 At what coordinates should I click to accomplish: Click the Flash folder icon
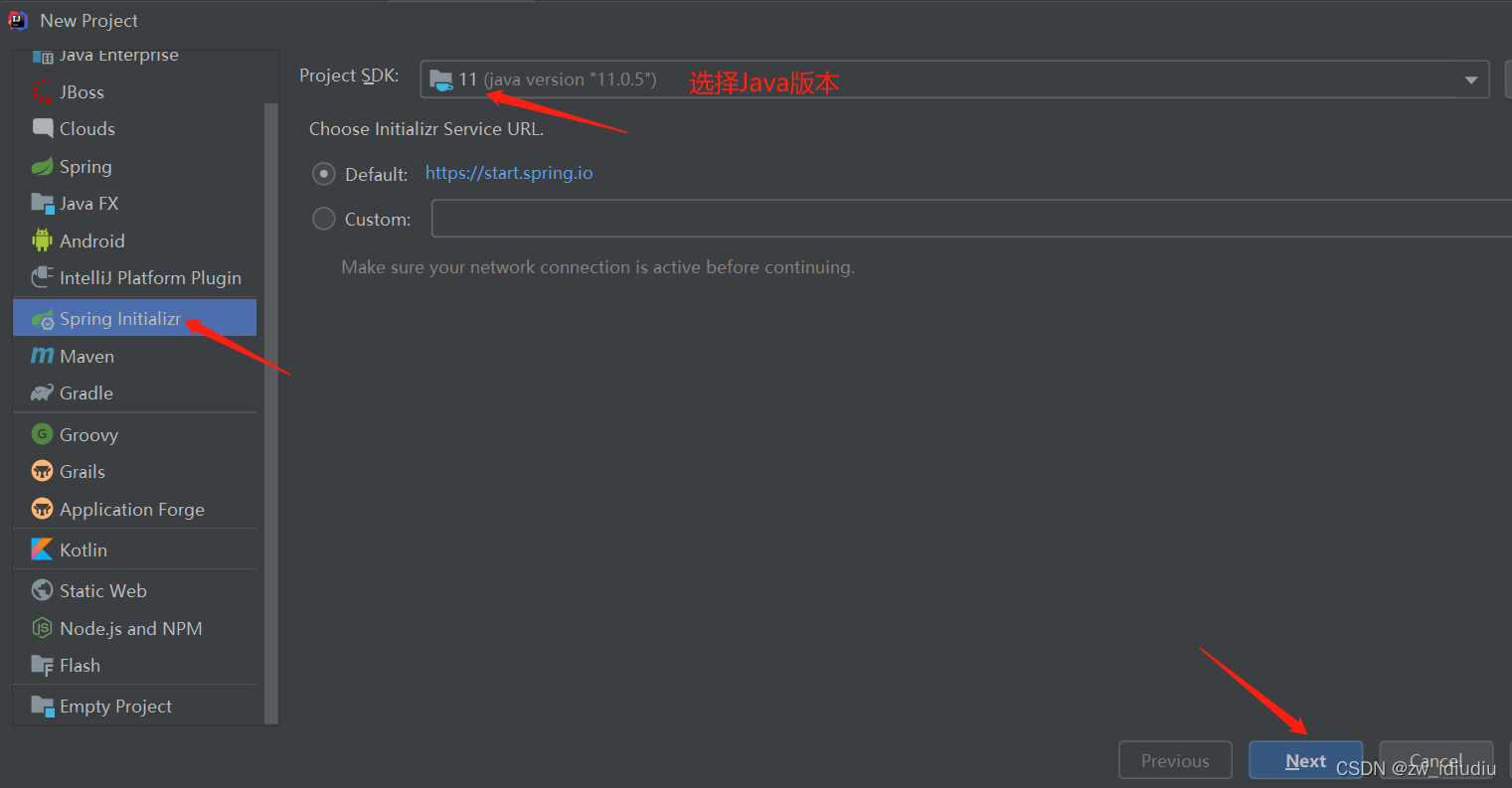tap(43, 665)
